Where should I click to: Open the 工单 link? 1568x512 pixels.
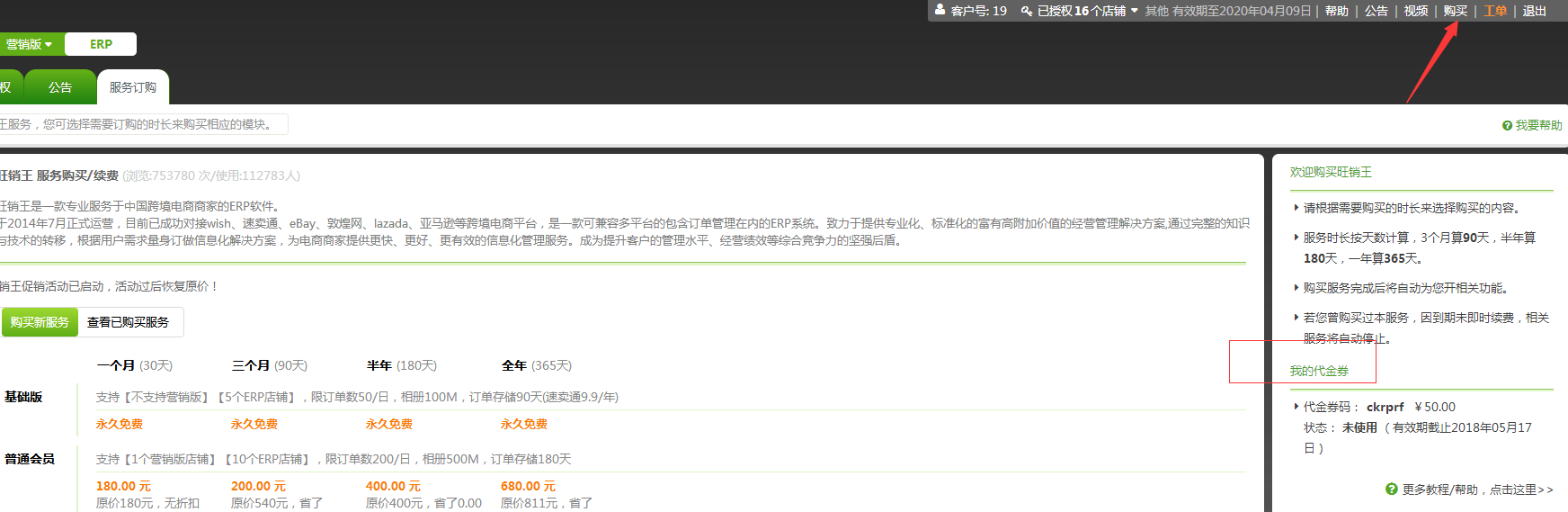pyautogui.click(x=1495, y=11)
